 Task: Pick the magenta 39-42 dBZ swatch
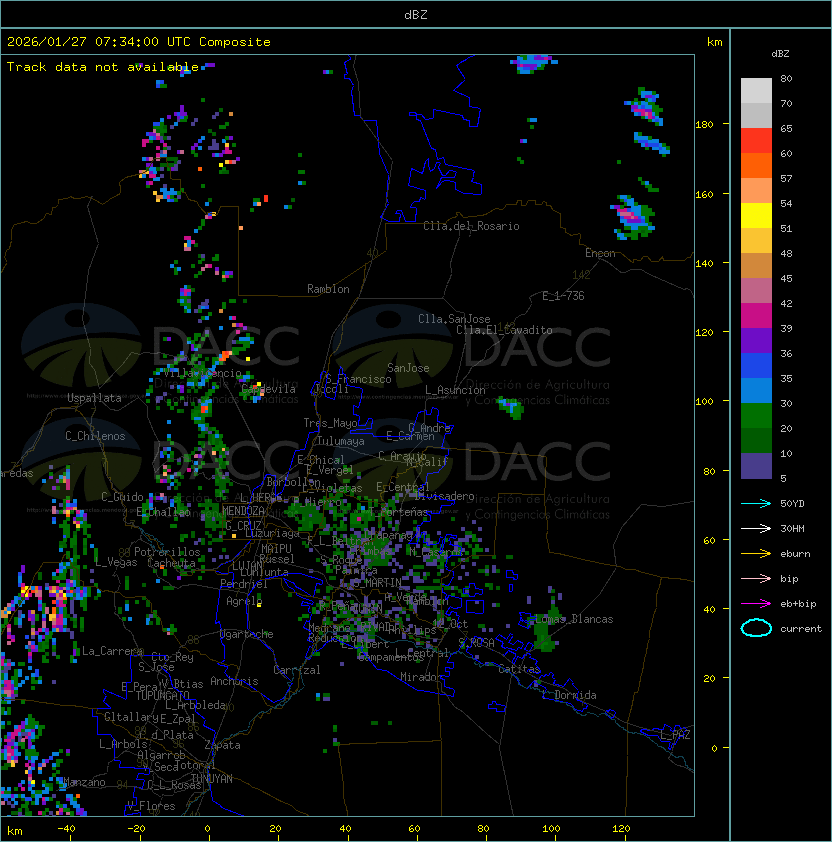pyautogui.click(x=756, y=315)
